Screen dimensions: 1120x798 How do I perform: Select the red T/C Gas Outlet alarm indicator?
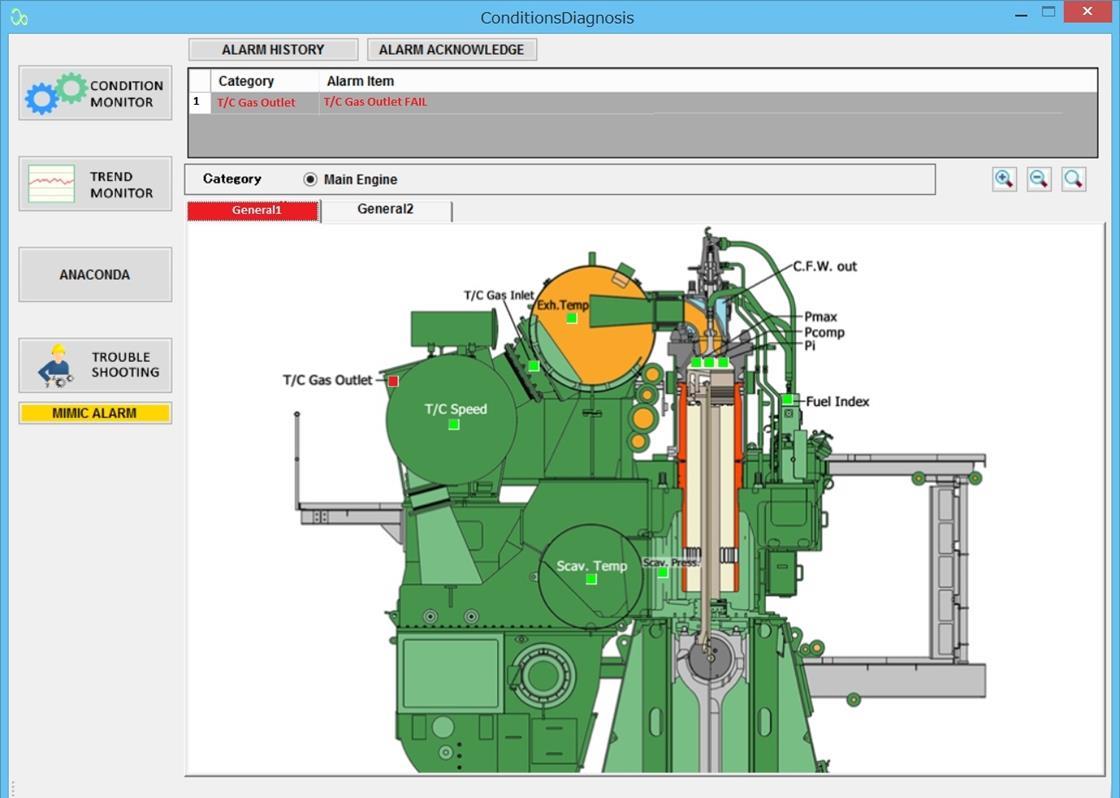click(x=393, y=380)
